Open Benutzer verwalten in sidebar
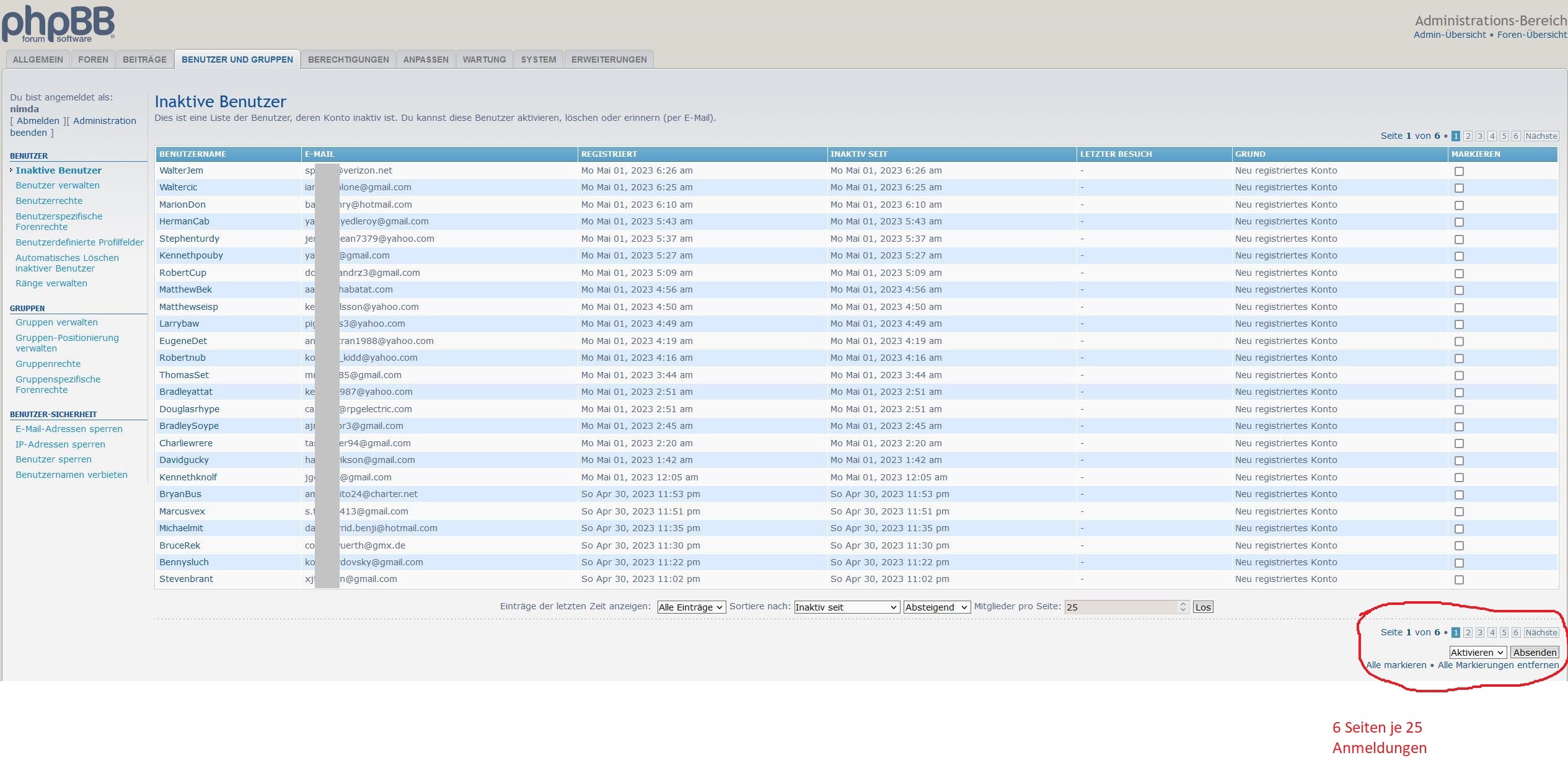The height and width of the screenshot is (776, 1568). click(58, 185)
